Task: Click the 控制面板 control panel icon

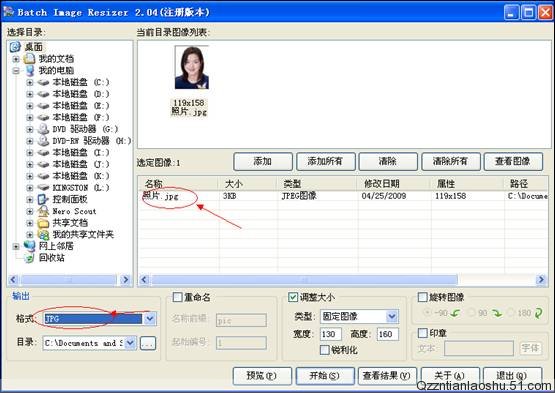Action: pyautogui.click(x=43, y=199)
